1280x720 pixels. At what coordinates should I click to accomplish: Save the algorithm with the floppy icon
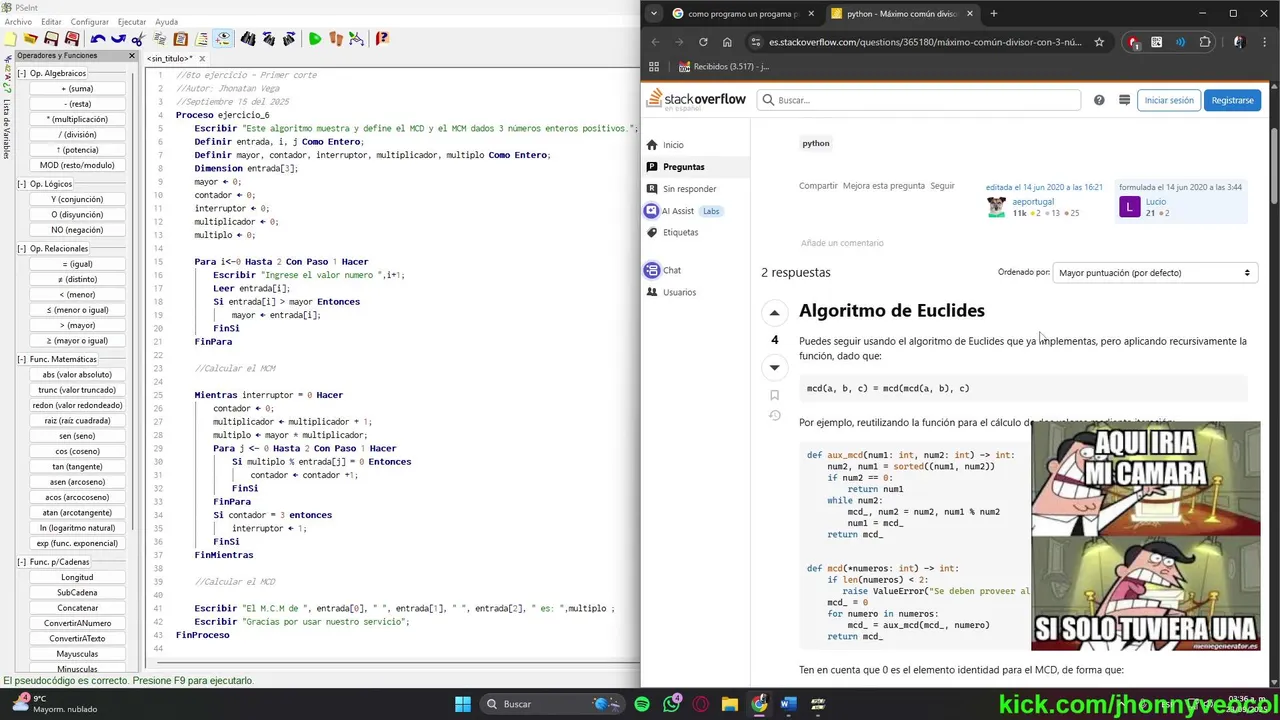(x=51, y=39)
